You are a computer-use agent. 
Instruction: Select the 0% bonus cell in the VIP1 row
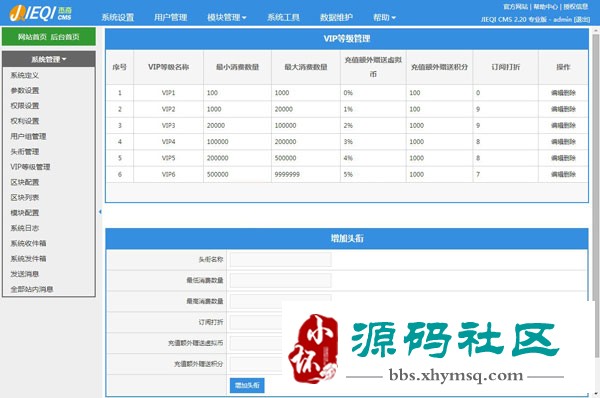coord(373,93)
